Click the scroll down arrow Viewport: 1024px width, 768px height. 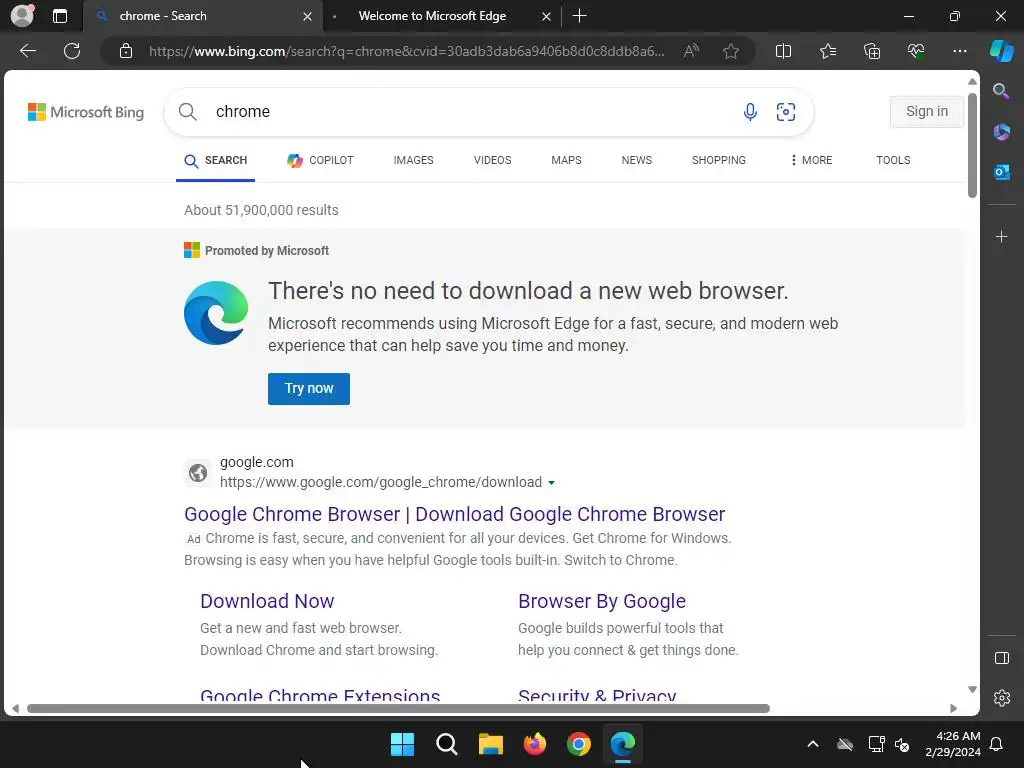[972, 690]
